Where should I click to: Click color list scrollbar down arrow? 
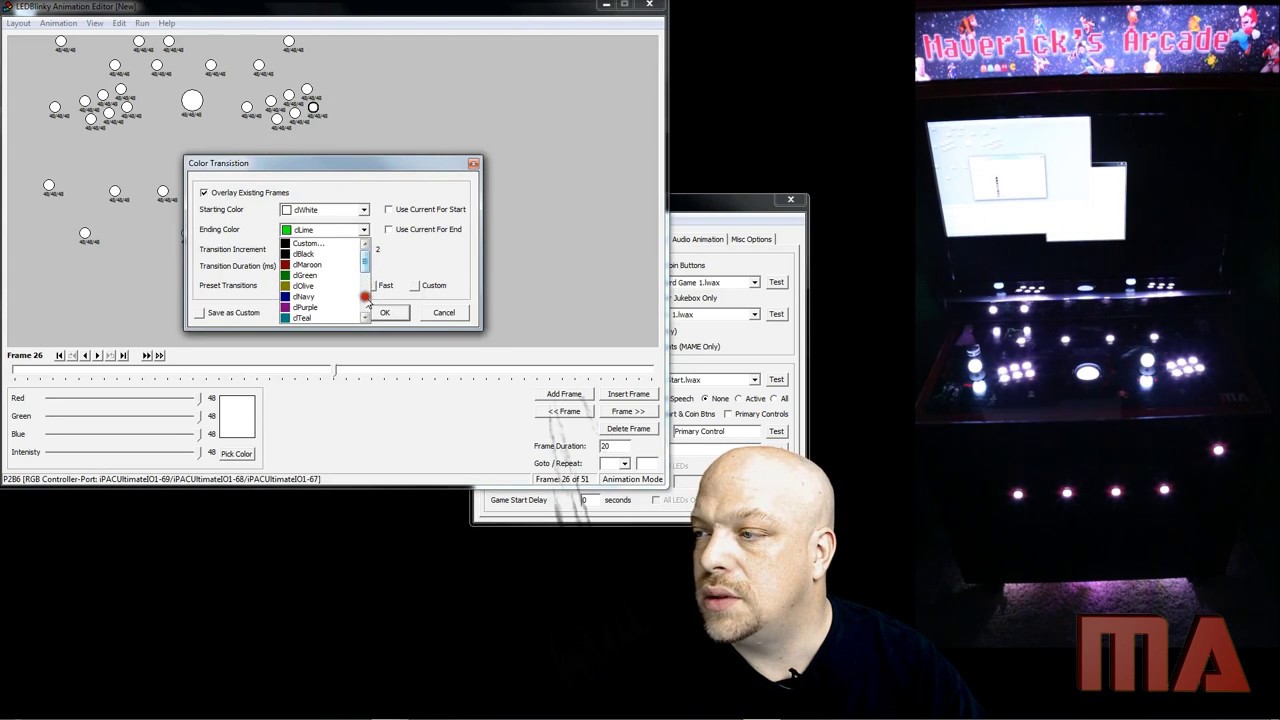coord(364,318)
